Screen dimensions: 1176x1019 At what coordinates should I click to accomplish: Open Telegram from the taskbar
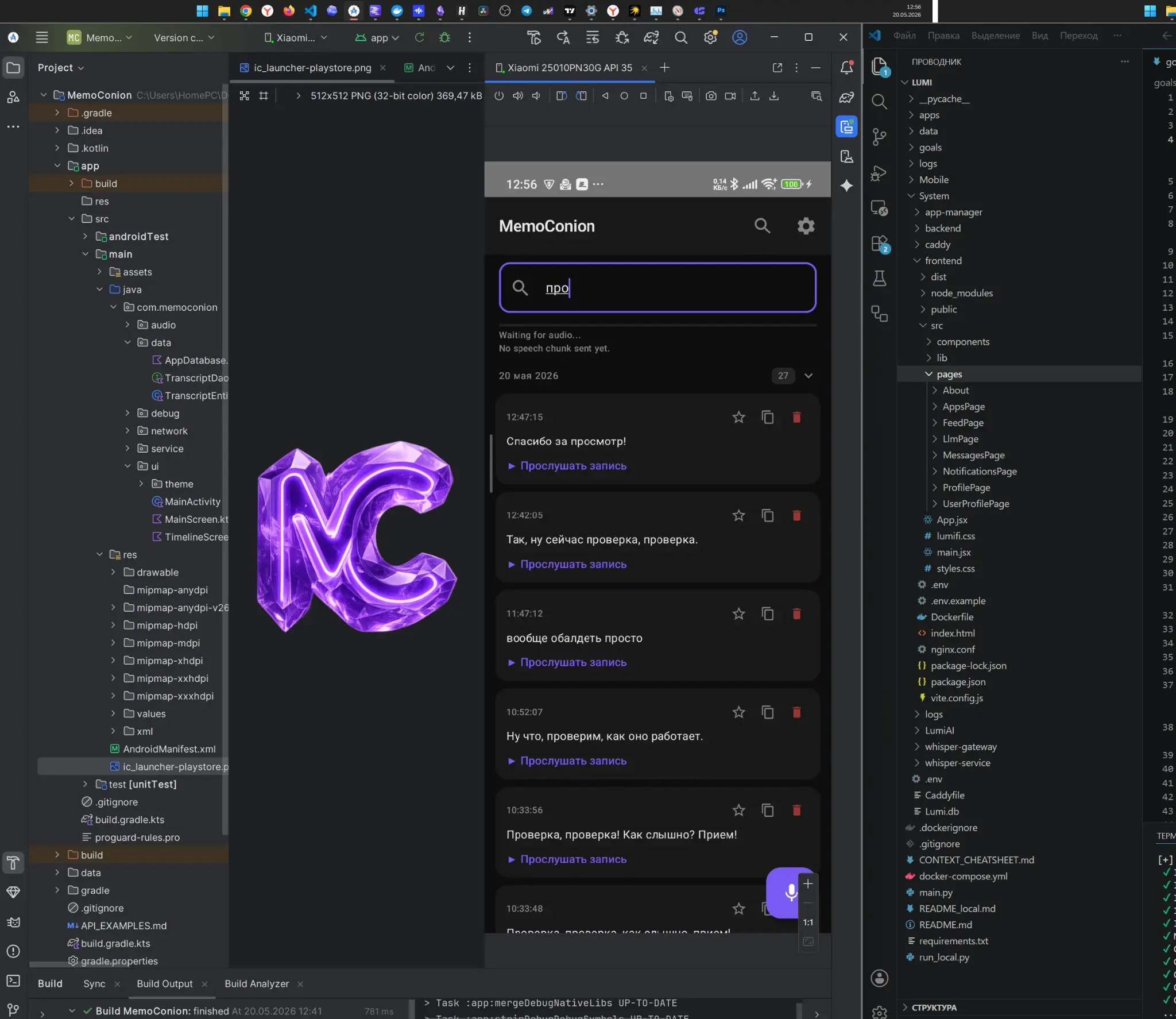(527, 10)
